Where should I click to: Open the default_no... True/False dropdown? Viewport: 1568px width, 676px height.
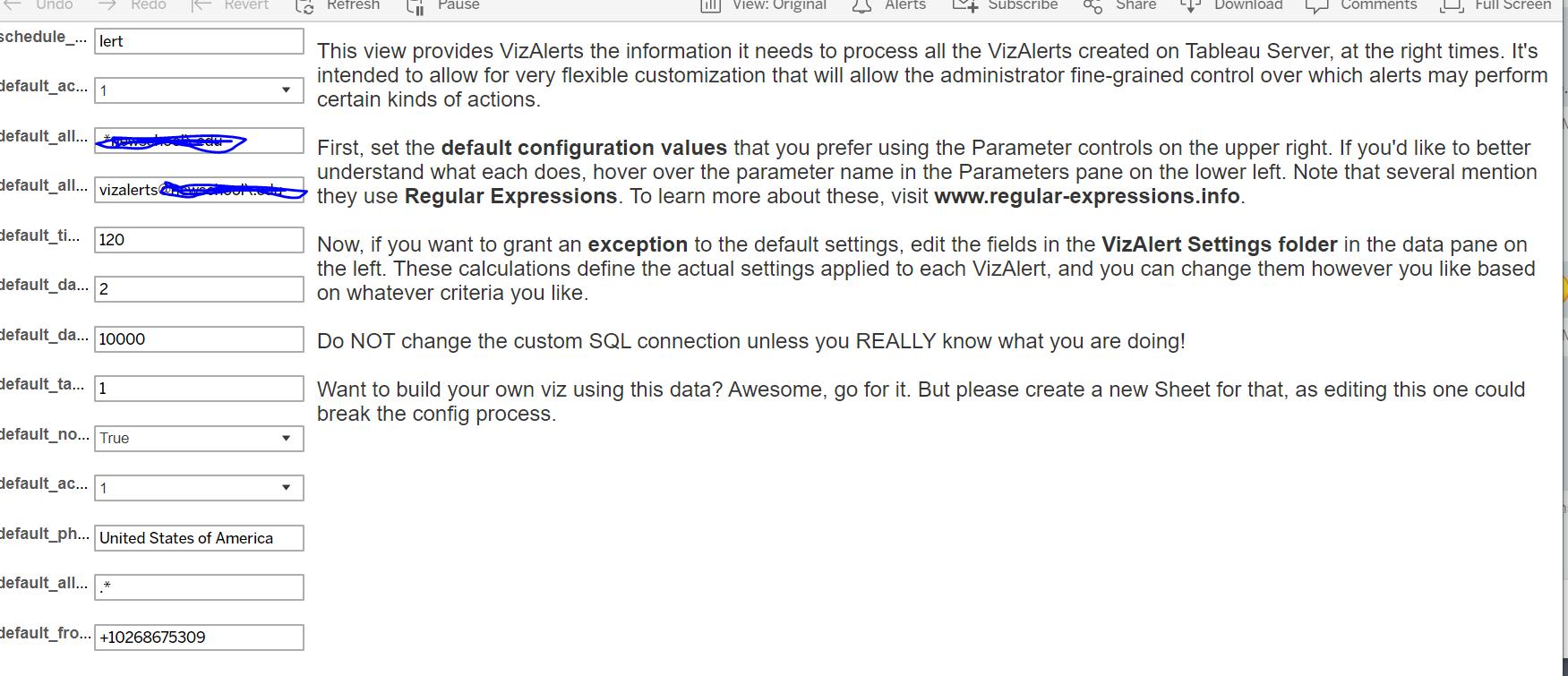click(285, 438)
